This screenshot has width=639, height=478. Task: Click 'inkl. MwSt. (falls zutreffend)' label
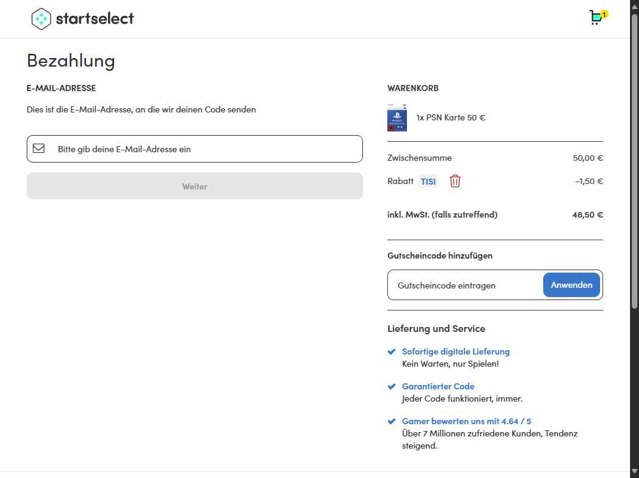click(442, 214)
